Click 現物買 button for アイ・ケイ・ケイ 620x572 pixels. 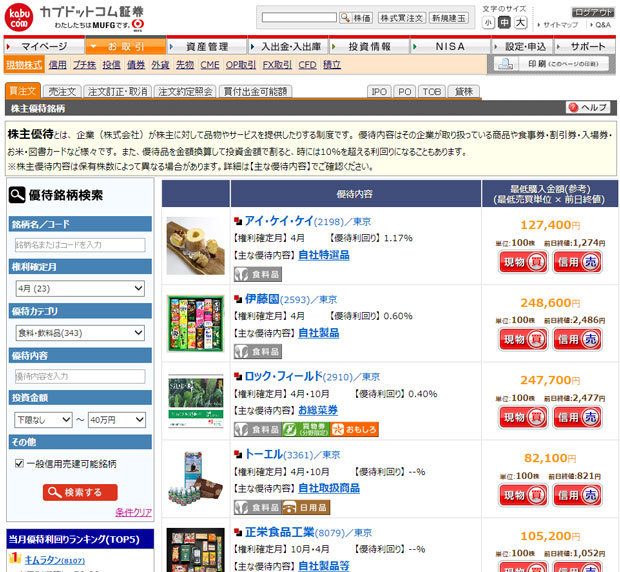coord(523,262)
